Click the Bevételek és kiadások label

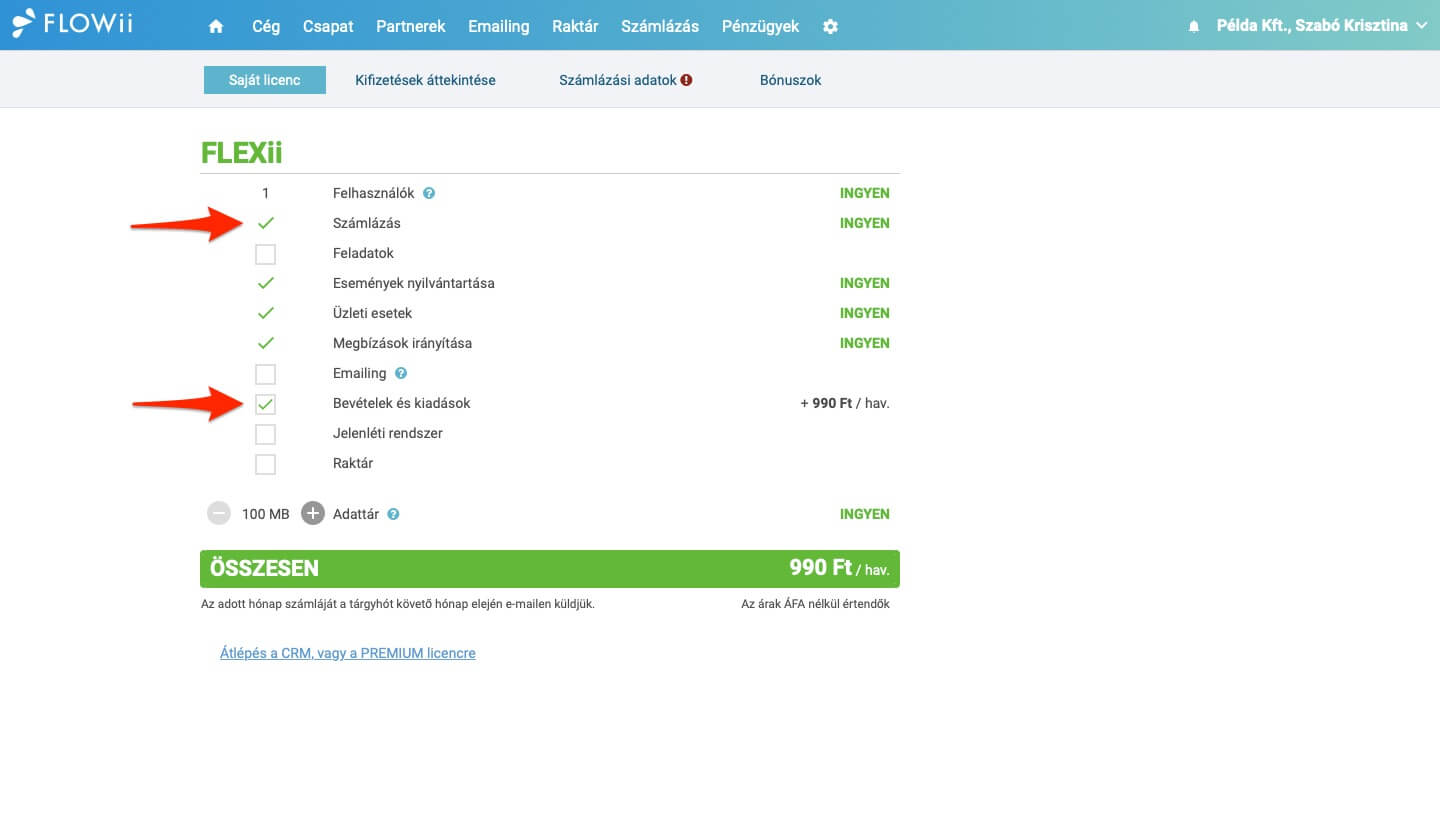pyautogui.click(x=402, y=403)
